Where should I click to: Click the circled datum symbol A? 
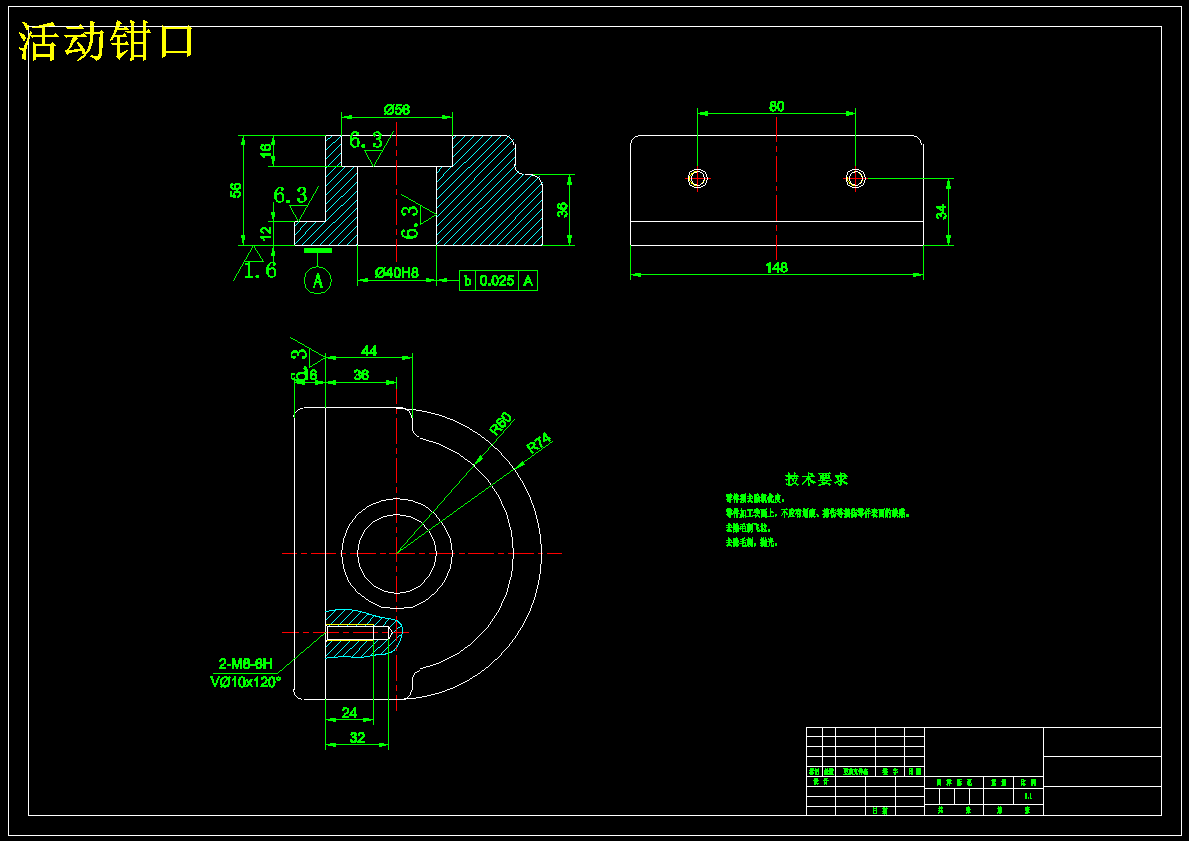(318, 281)
